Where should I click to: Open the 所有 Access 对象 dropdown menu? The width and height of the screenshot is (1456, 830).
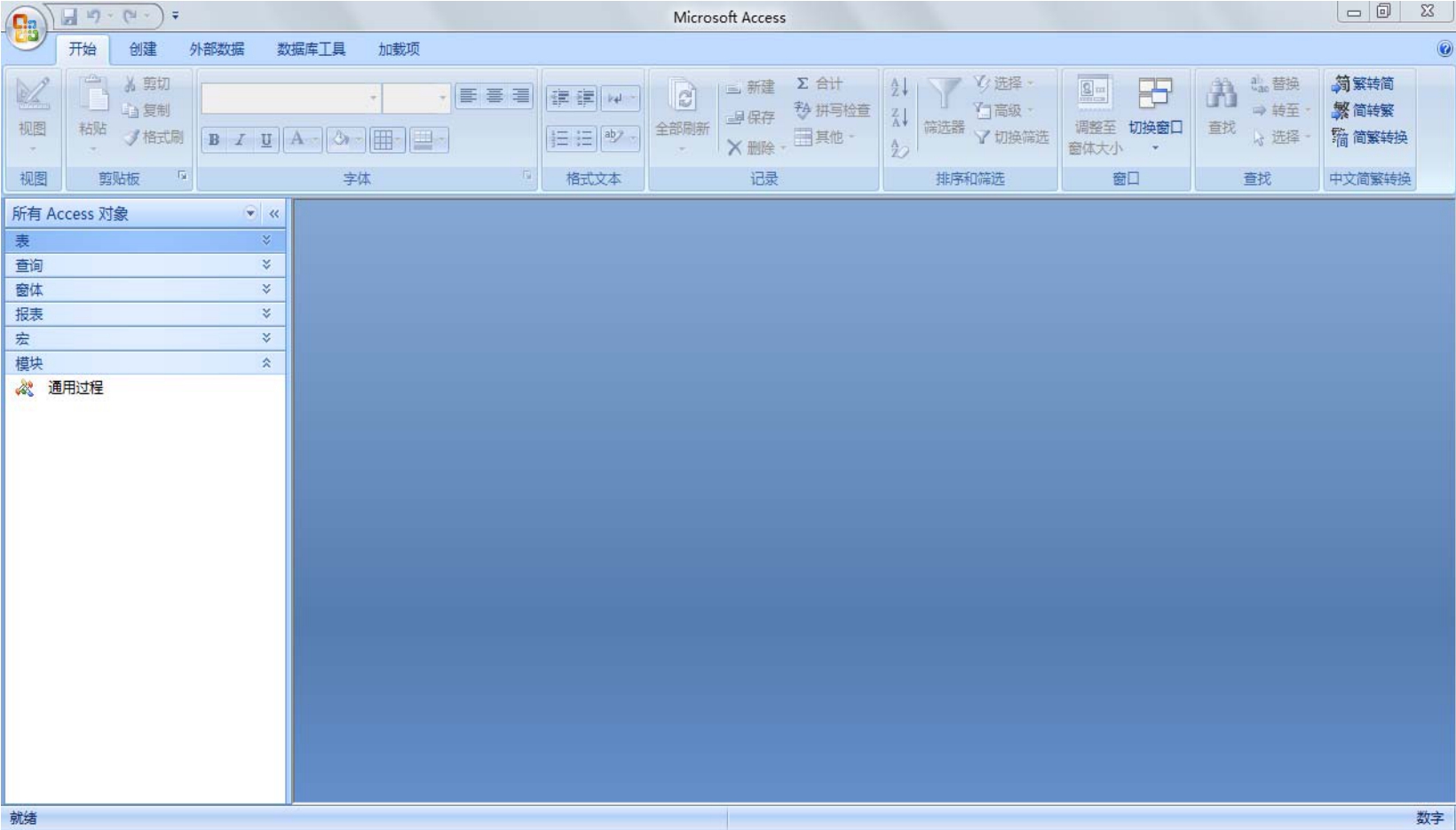pos(250,213)
